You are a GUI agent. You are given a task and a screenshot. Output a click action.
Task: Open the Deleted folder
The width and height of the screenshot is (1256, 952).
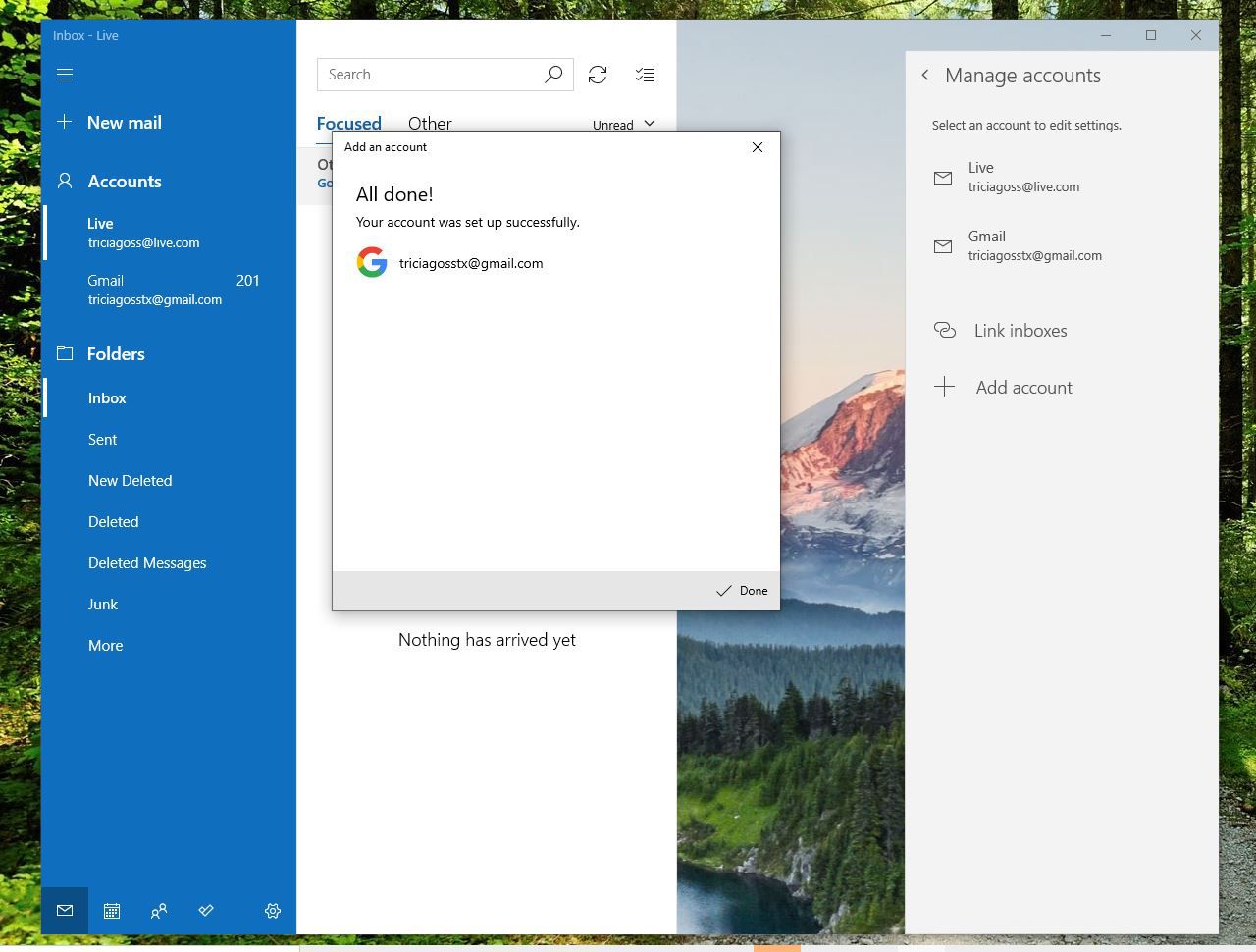pos(169,522)
